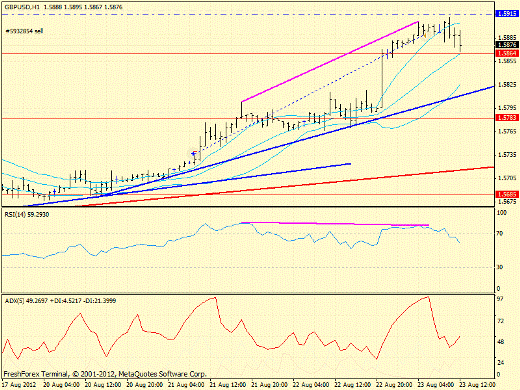This screenshot has height=390, width=520.
Task: Select the magenta divergence line on RSI panel
Action: [x=334, y=224]
